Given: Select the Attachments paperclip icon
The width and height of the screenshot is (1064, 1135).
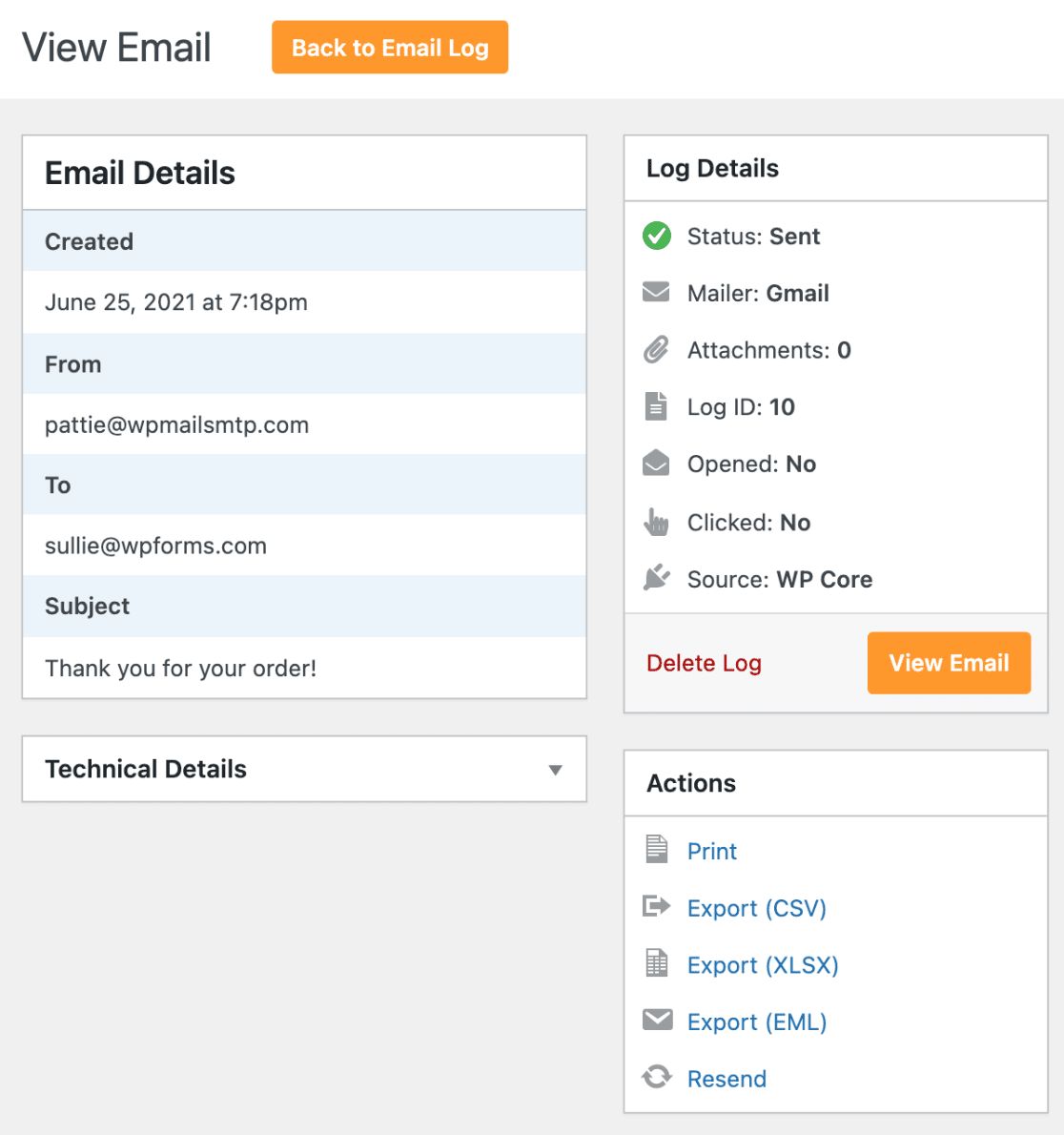Looking at the screenshot, I should click(x=657, y=349).
